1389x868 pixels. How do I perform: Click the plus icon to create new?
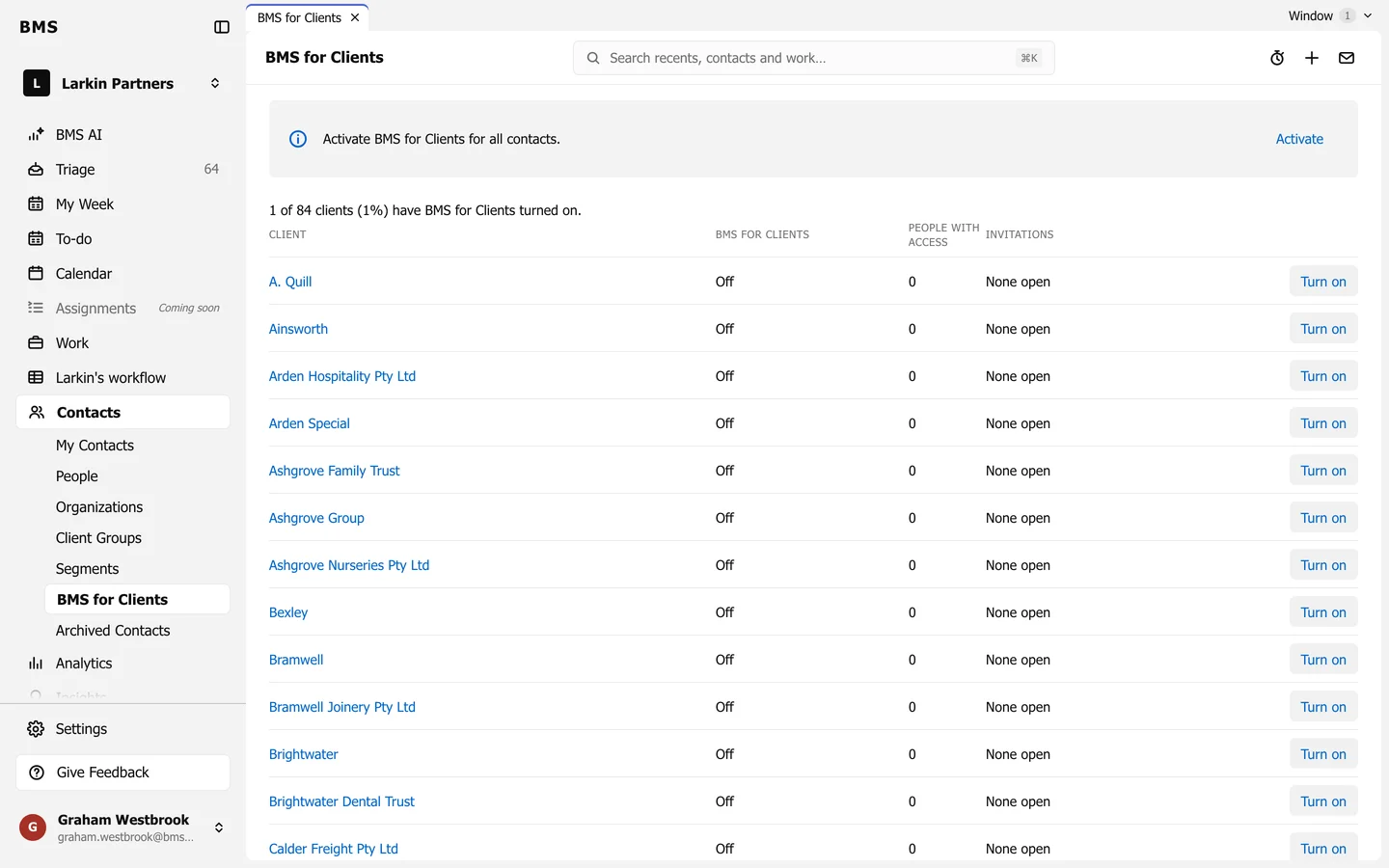[1312, 58]
